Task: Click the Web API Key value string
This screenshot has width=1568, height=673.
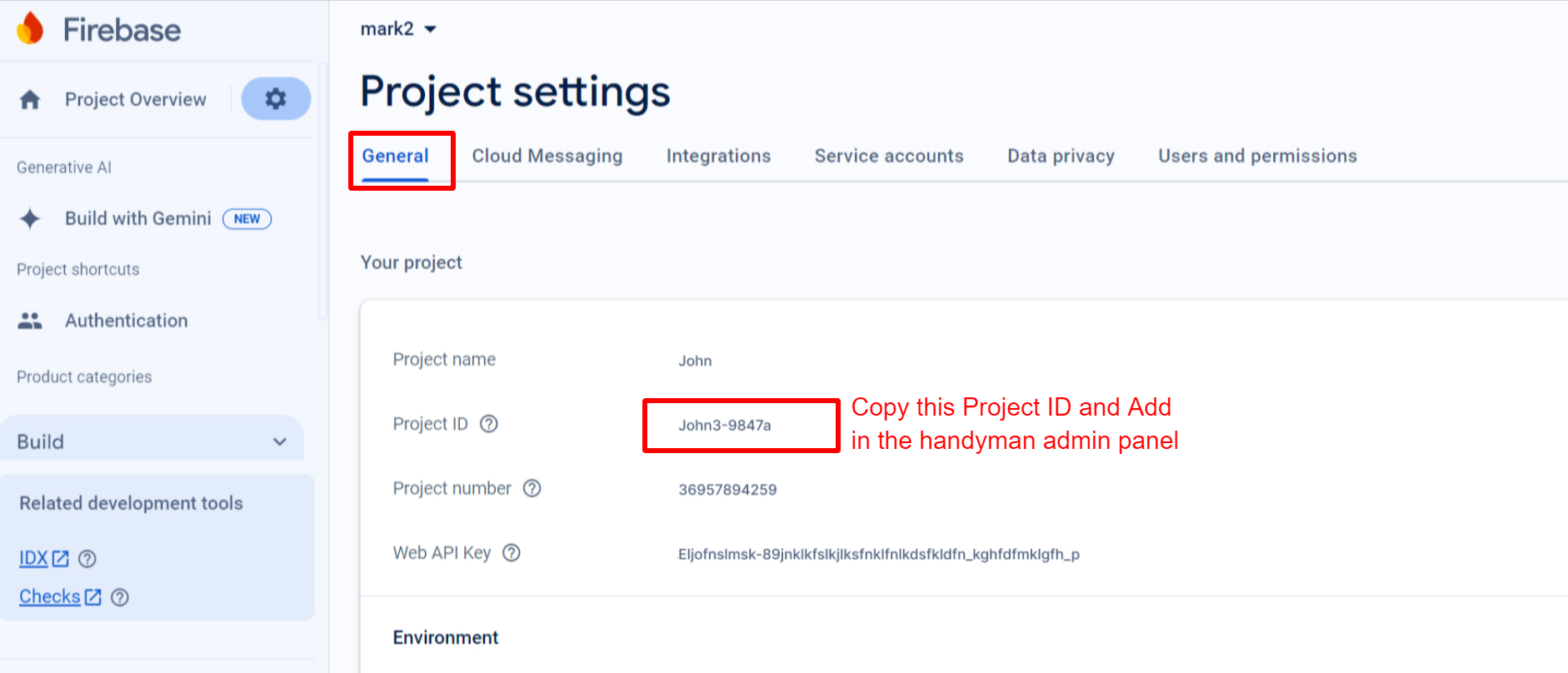Action: click(879, 555)
